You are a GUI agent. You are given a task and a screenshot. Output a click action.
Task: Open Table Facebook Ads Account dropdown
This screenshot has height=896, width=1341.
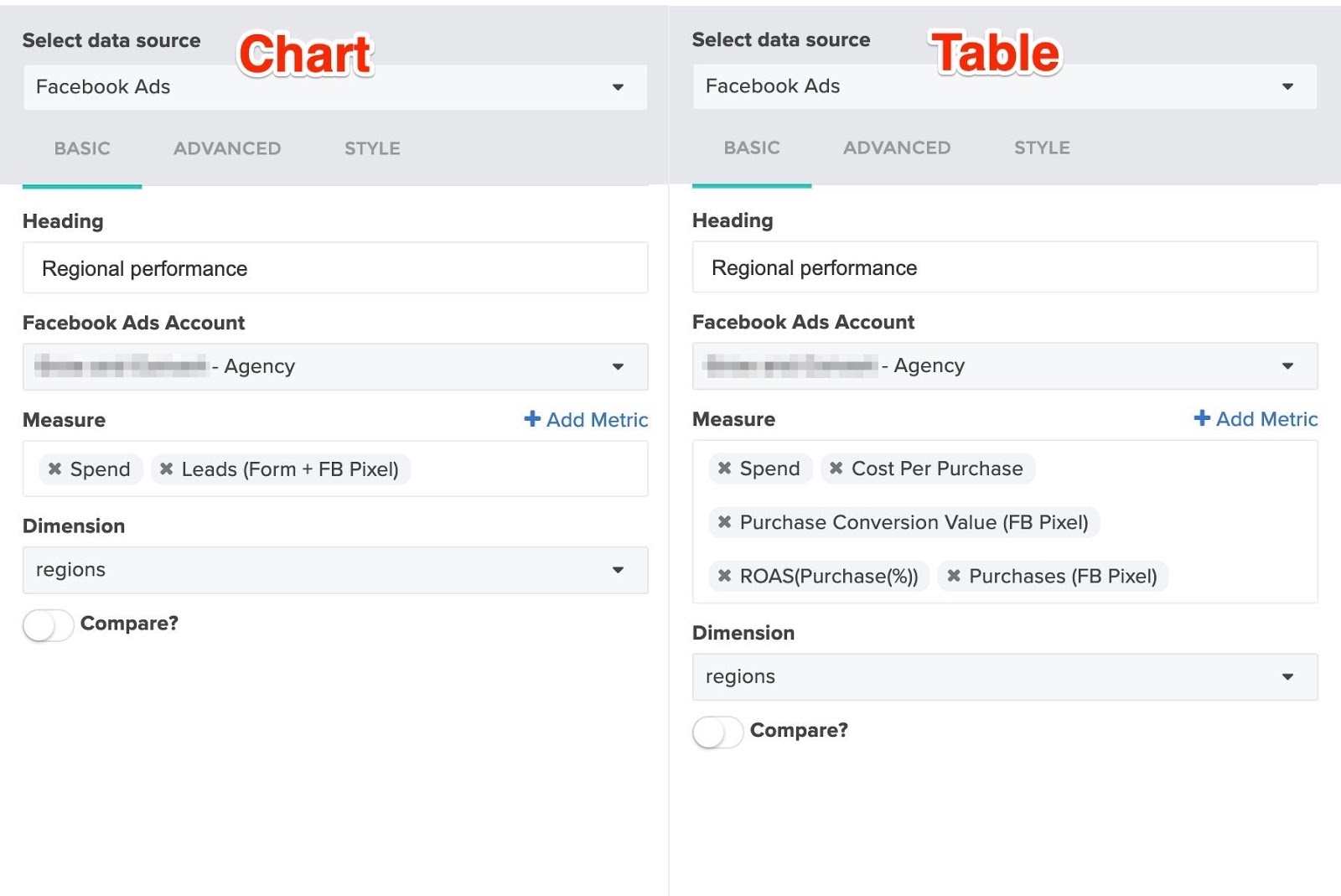tap(1005, 365)
